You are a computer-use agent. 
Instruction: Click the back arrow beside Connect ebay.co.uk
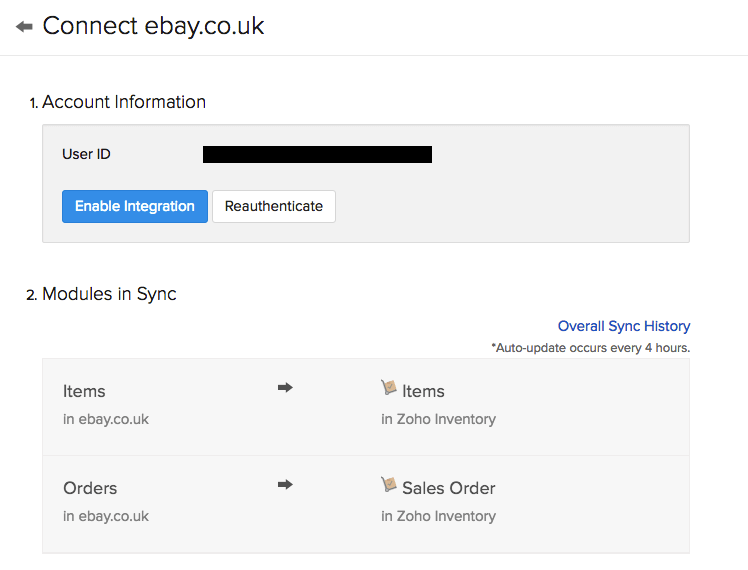(x=25, y=27)
